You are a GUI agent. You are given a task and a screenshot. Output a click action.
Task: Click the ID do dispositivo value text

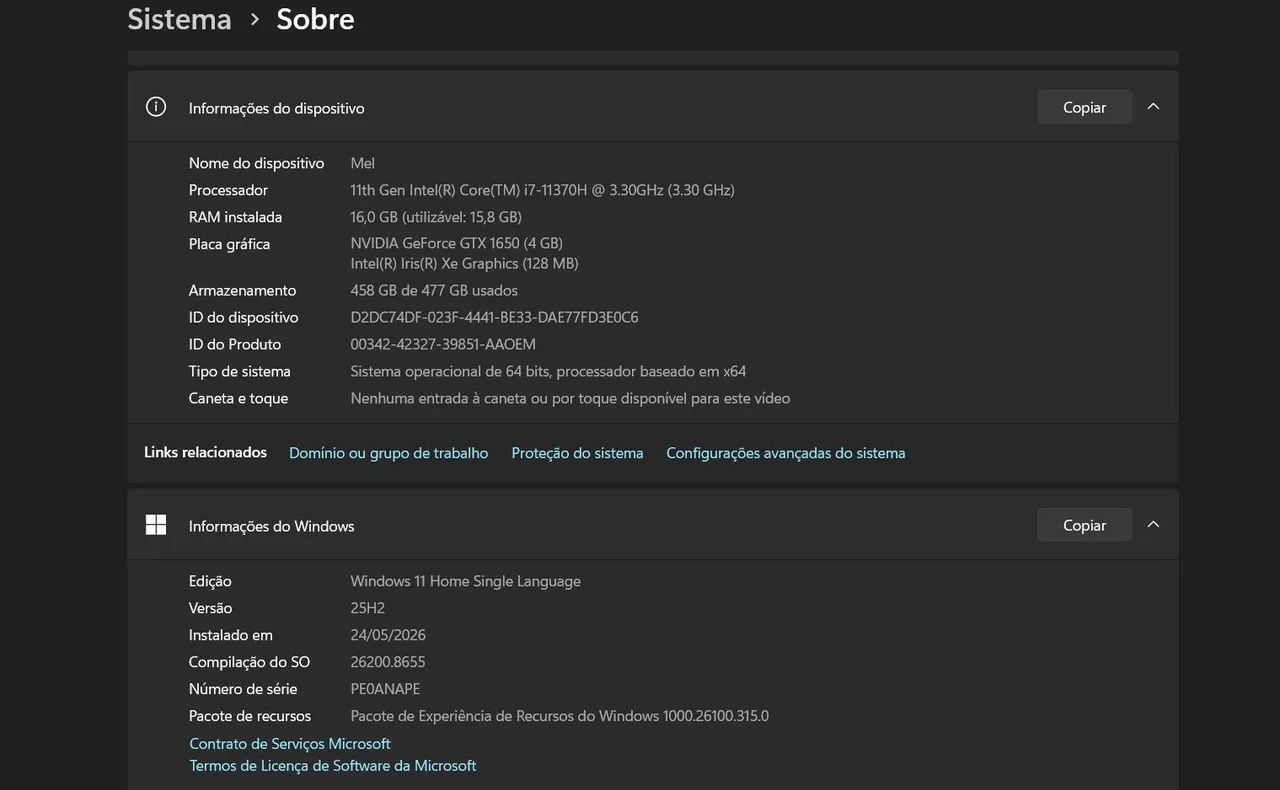tap(494, 317)
